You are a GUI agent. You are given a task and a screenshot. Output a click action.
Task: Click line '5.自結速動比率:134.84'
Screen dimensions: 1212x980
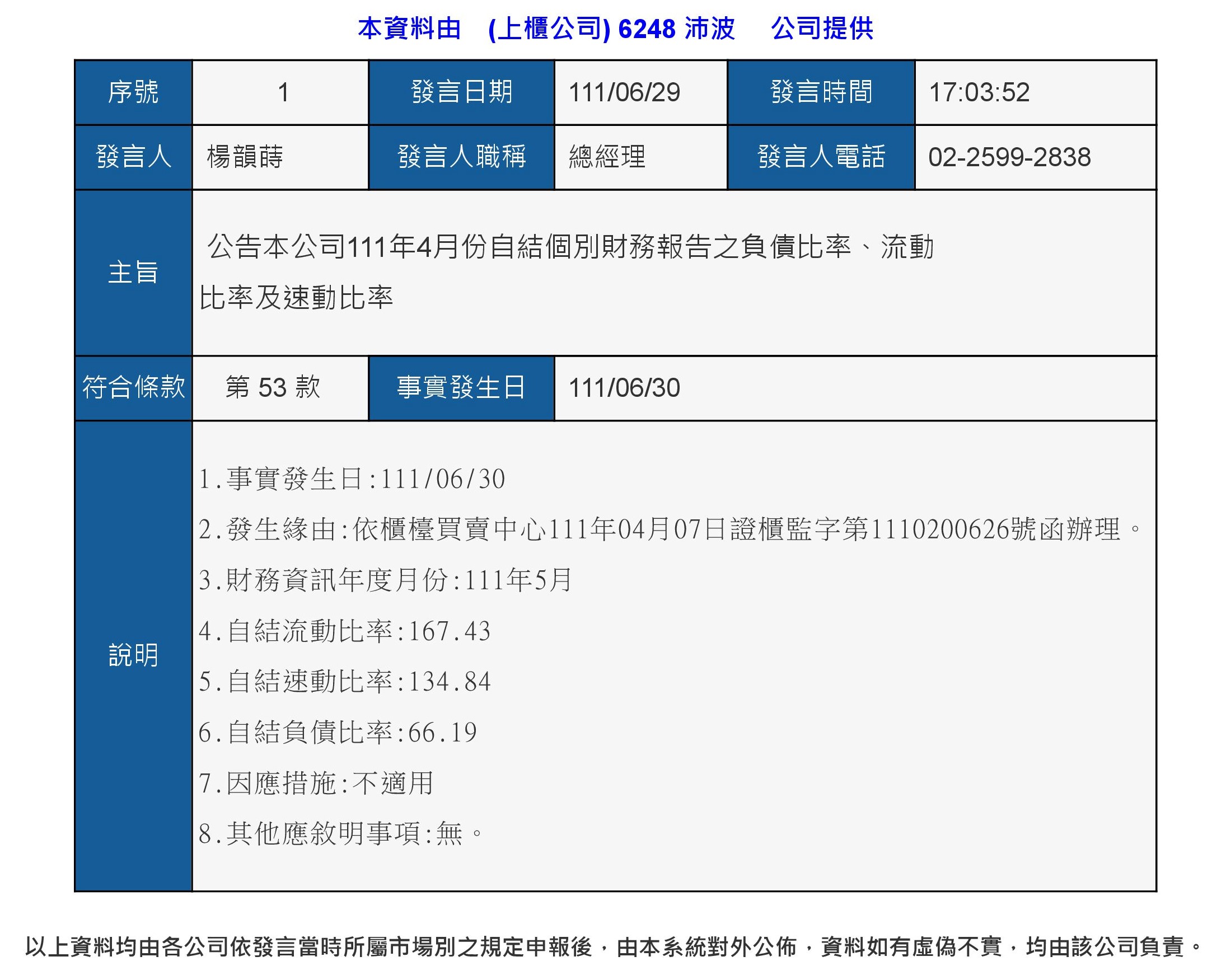[x=344, y=681]
